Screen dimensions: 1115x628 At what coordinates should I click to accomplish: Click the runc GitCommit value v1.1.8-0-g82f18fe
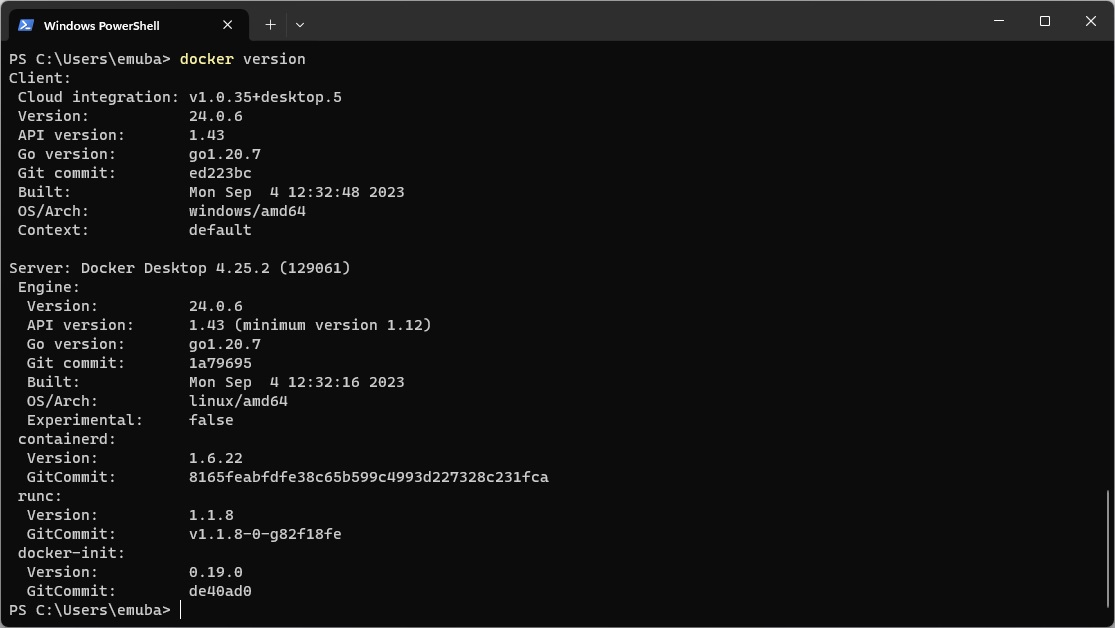pyautogui.click(x=265, y=534)
